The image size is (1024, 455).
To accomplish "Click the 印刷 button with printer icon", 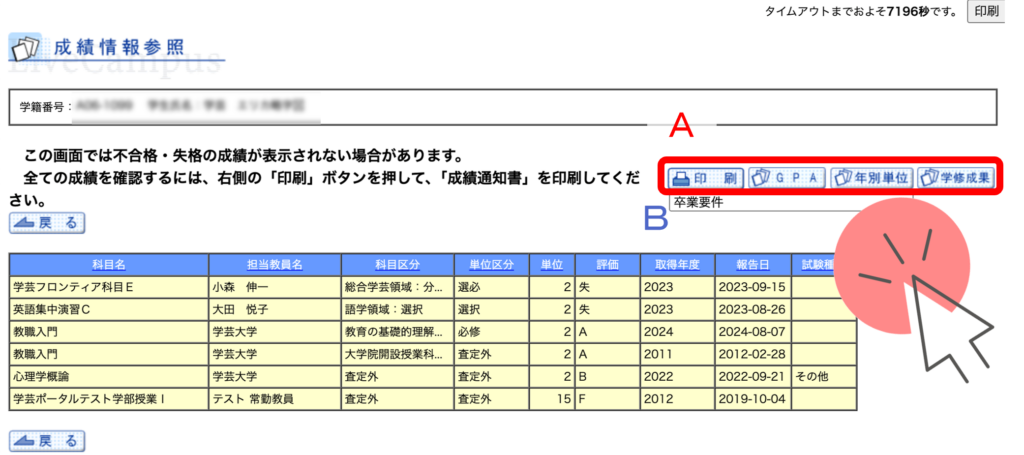I will coord(706,178).
